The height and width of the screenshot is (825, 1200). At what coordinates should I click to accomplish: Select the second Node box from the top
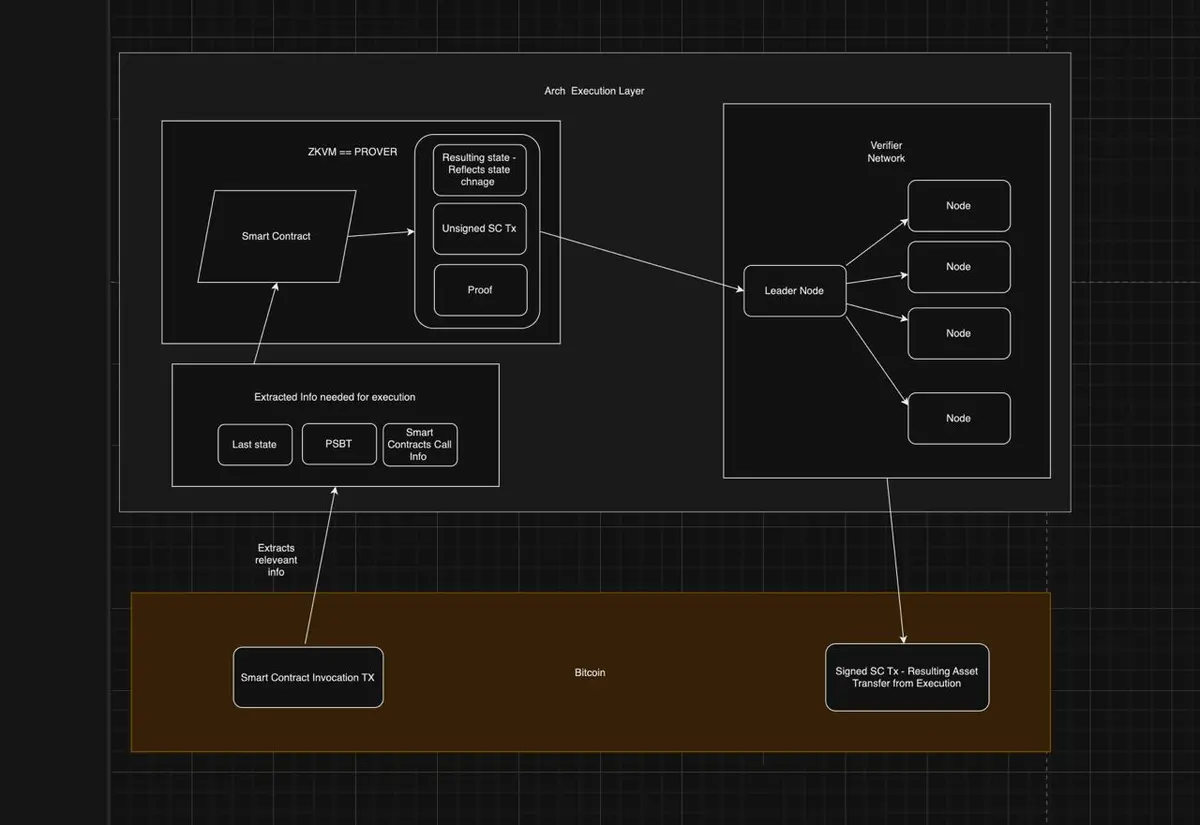point(958,267)
